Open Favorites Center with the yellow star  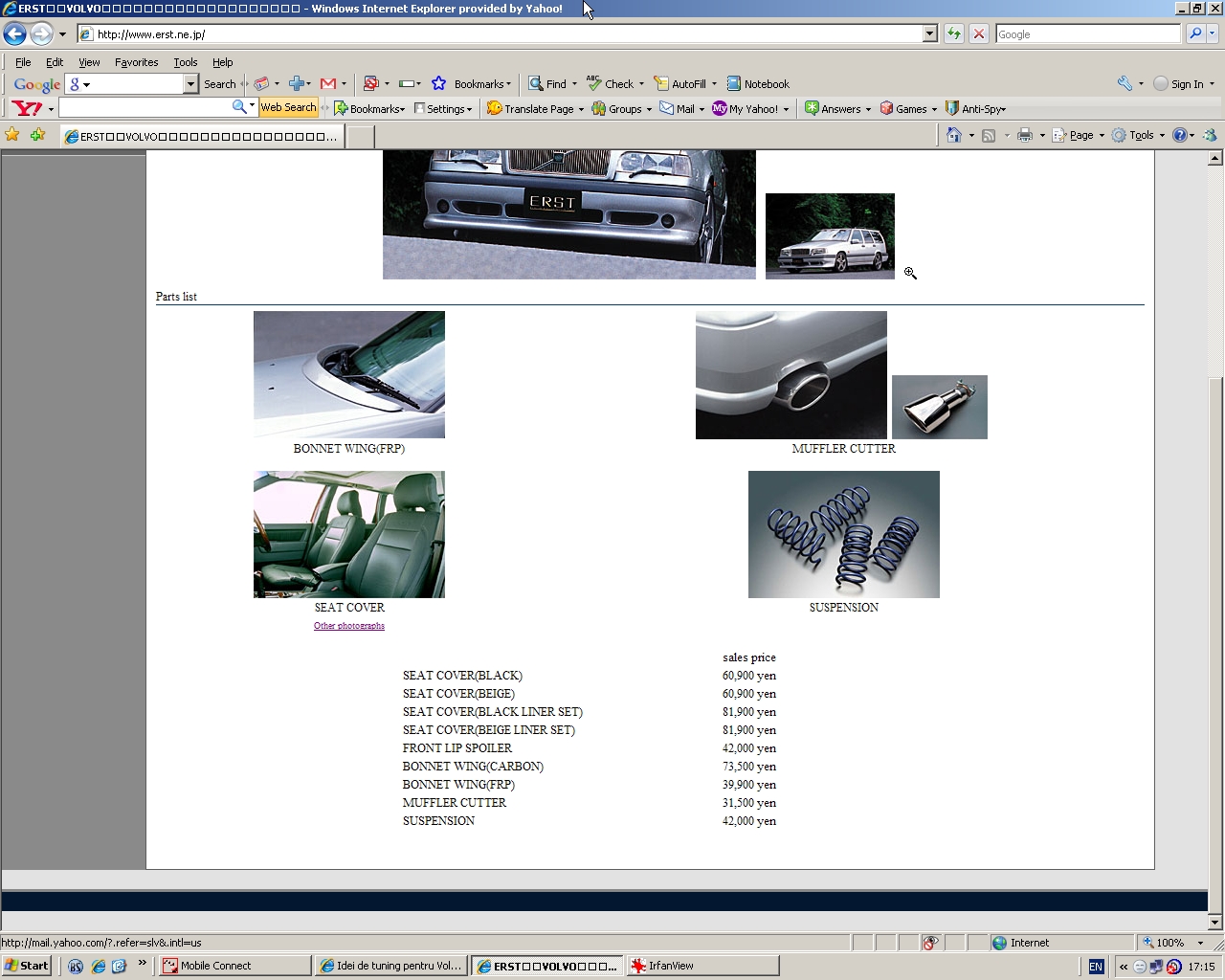click(12, 135)
